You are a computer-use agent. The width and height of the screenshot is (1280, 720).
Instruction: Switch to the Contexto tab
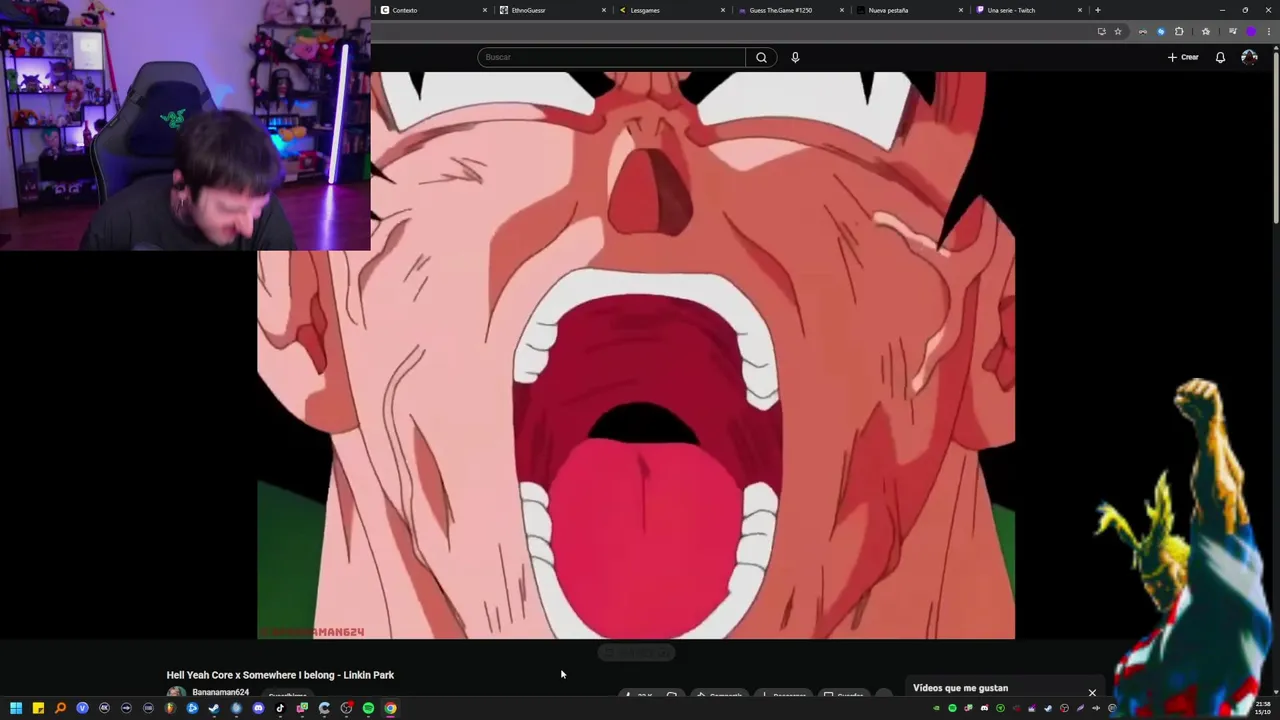click(x=430, y=10)
